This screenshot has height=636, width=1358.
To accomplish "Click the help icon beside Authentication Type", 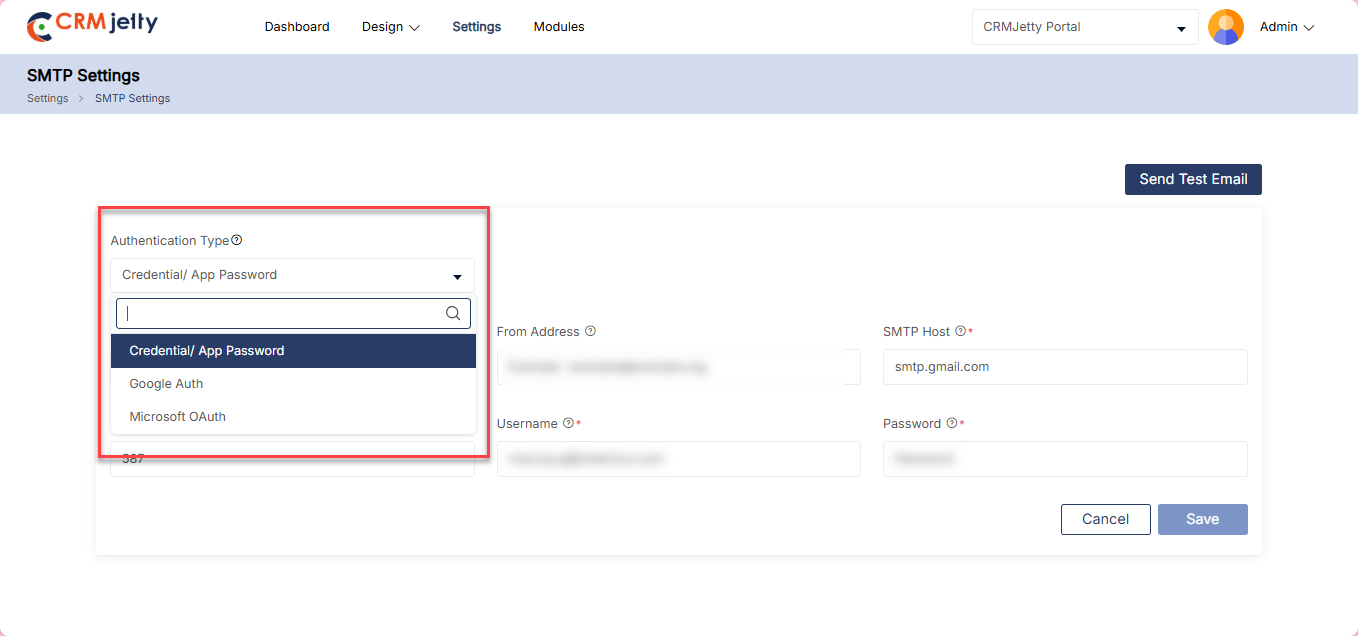I will coord(237,240).
